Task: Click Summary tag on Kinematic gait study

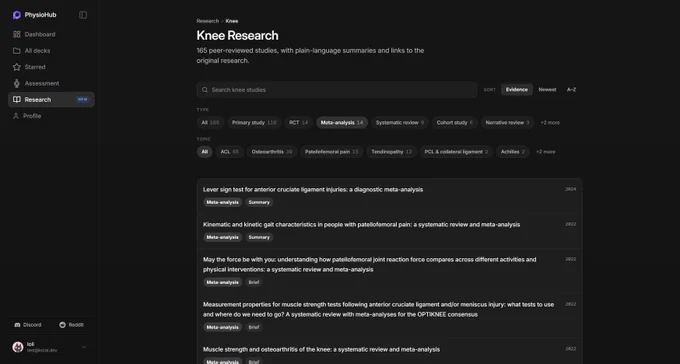Action: click(259, 237)
